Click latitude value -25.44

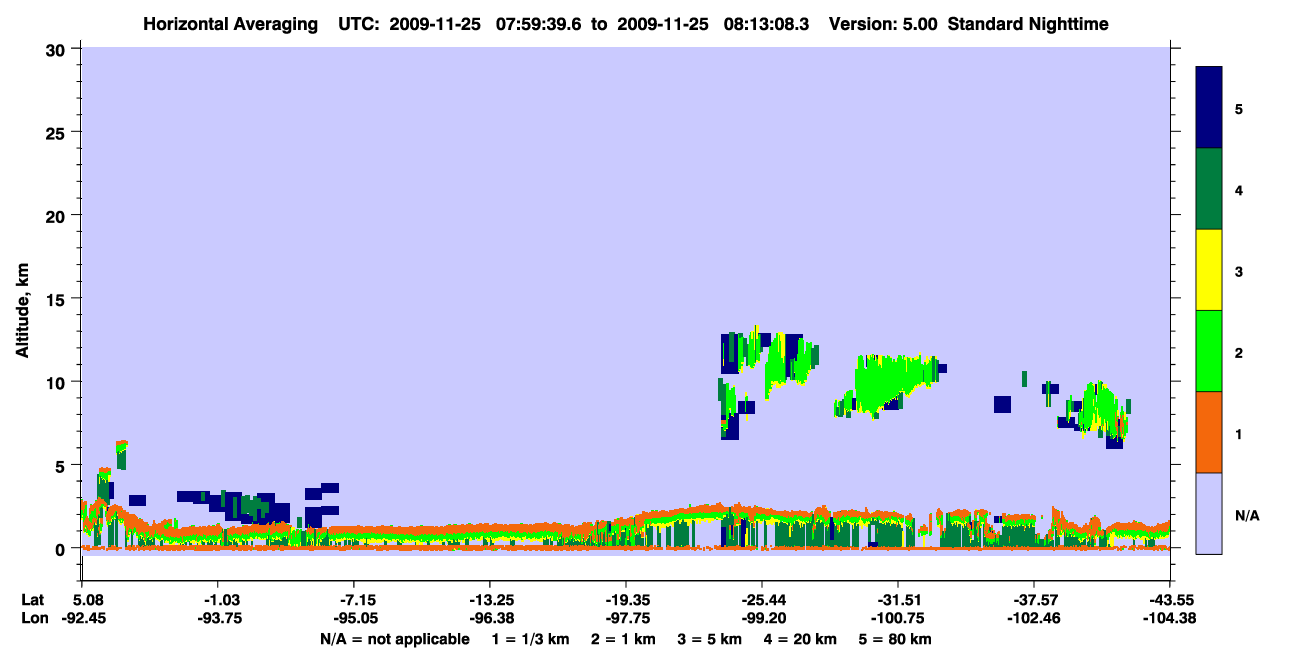point(761,600)
